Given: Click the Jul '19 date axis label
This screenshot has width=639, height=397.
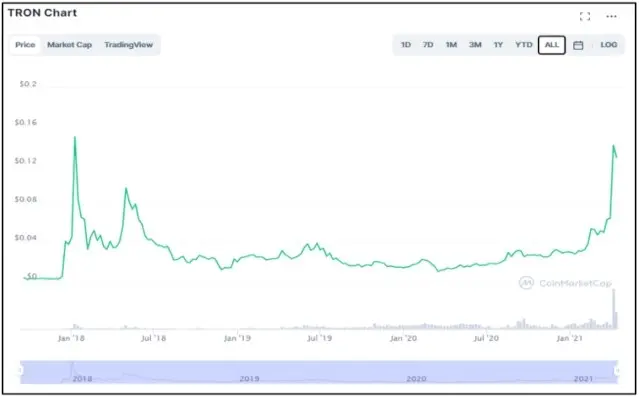Looking at the screenshot, I should pos(320,338).
